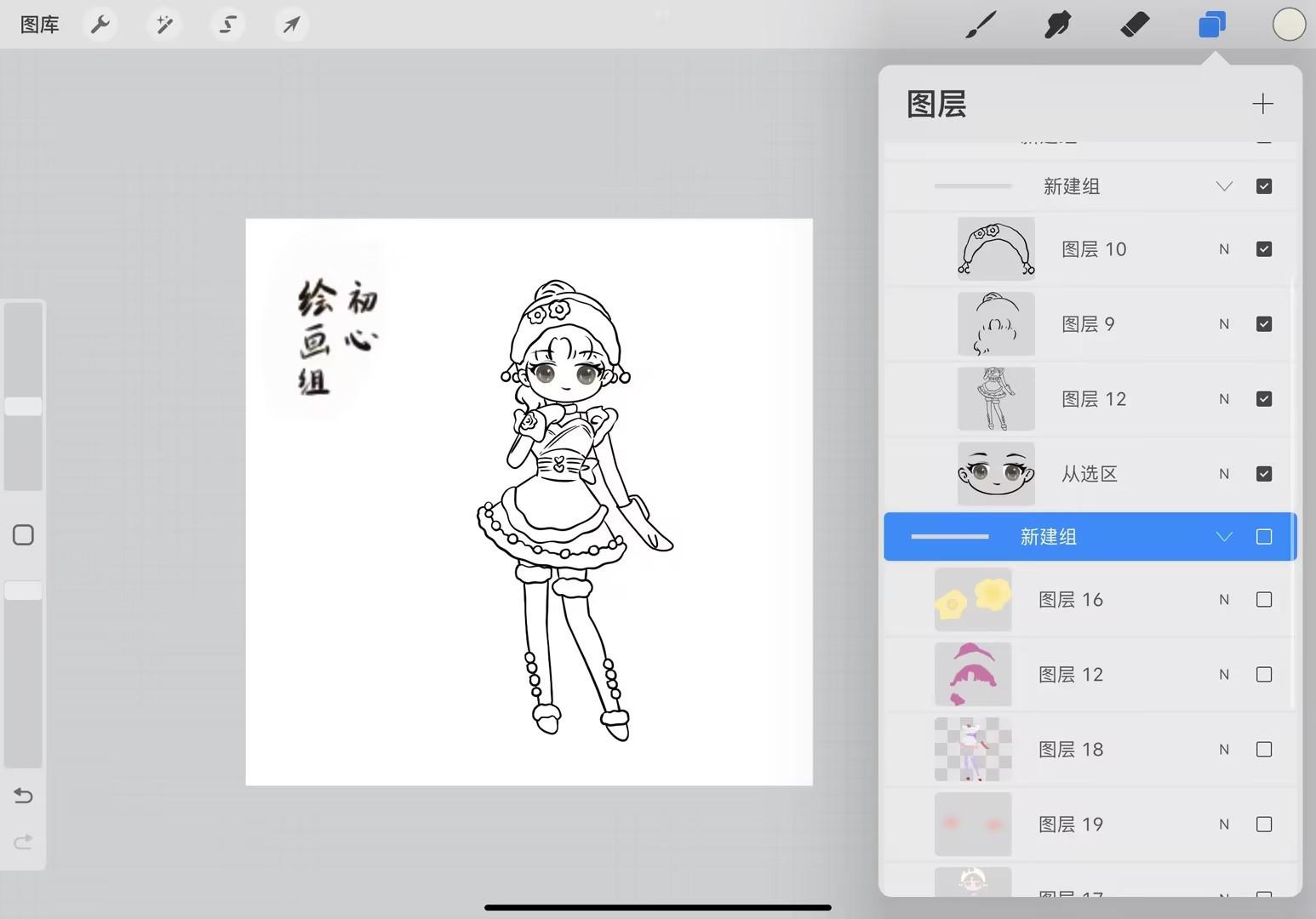Viewport: 1316px width, 919px height.
Task: Select the 图层 9 name label
Action: (1088, 324)
